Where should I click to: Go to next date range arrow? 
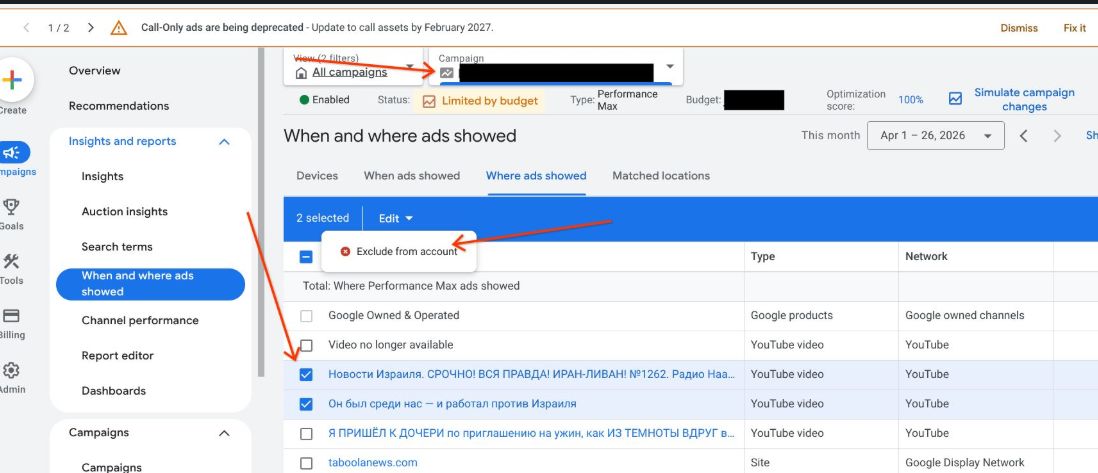tap(1057, 136)
